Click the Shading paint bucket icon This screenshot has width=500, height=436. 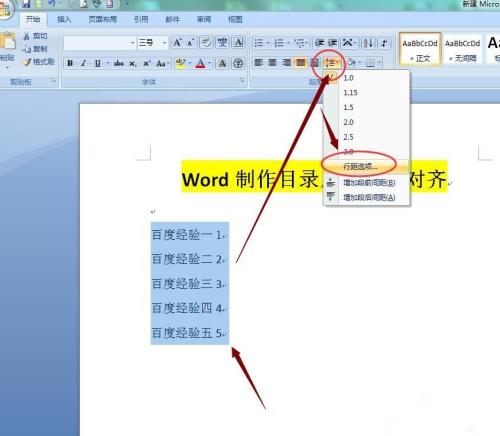coord(352,63)
